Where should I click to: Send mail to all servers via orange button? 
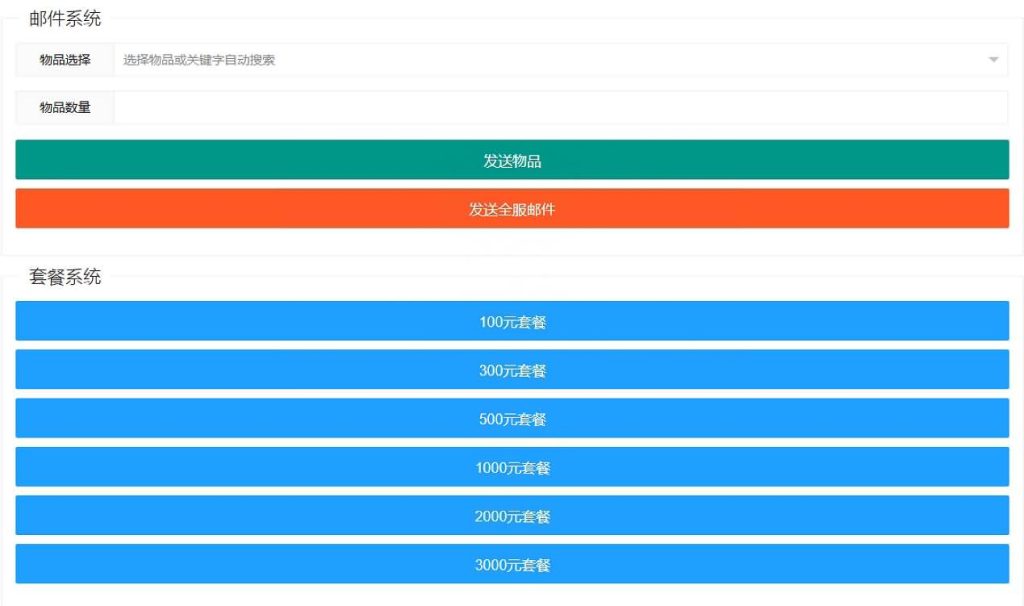point(512,209)
